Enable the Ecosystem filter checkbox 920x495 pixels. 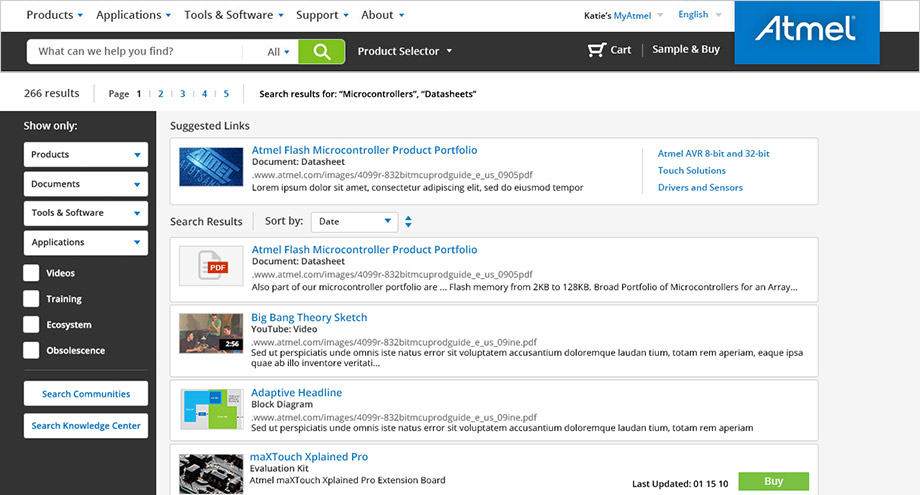pyautogui.click(x=31, y=324)
